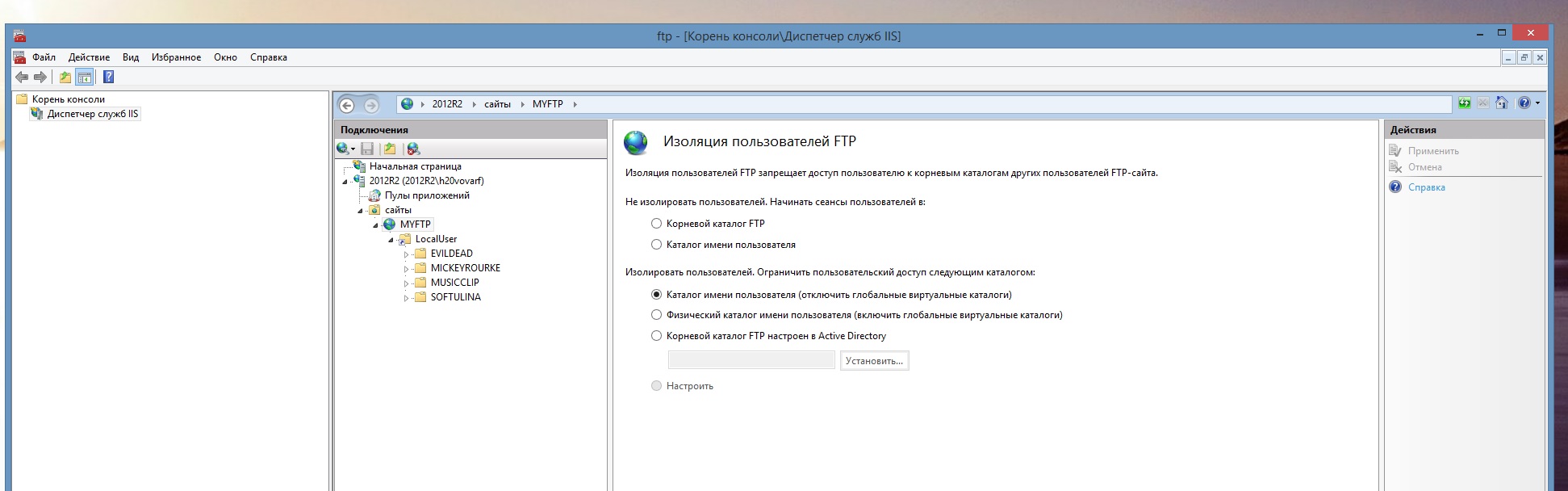This screenshot has height=491, width=1568.
Task: Expand the MUSICCLIP folder node
Action: [407, 283]
